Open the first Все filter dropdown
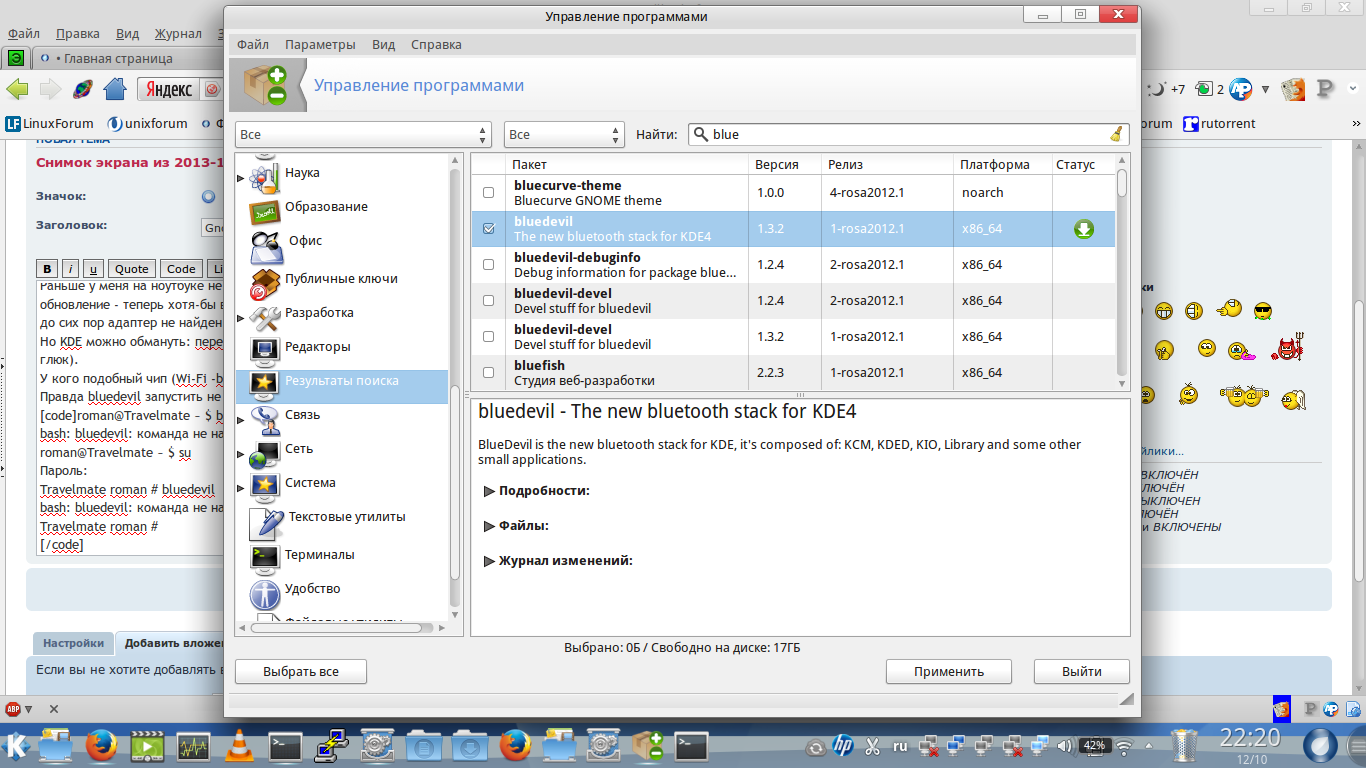1366x768 pixels. (x=363, y=135)
